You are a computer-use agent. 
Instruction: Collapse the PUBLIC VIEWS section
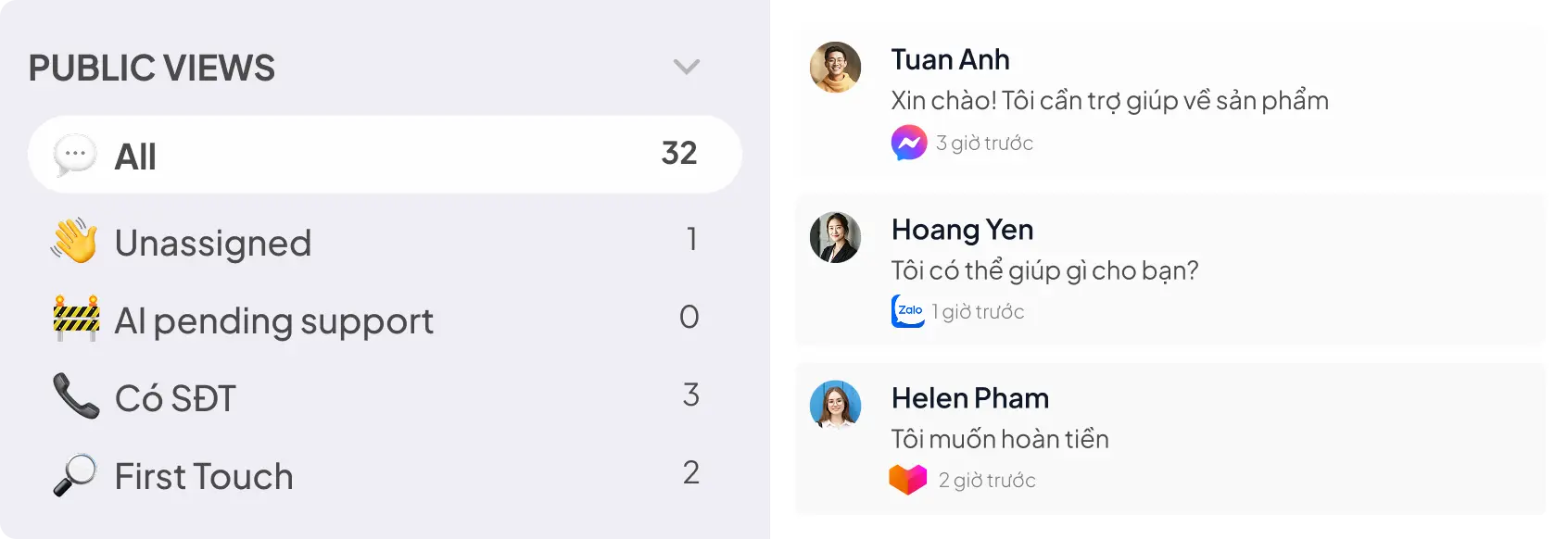[686, 67]
